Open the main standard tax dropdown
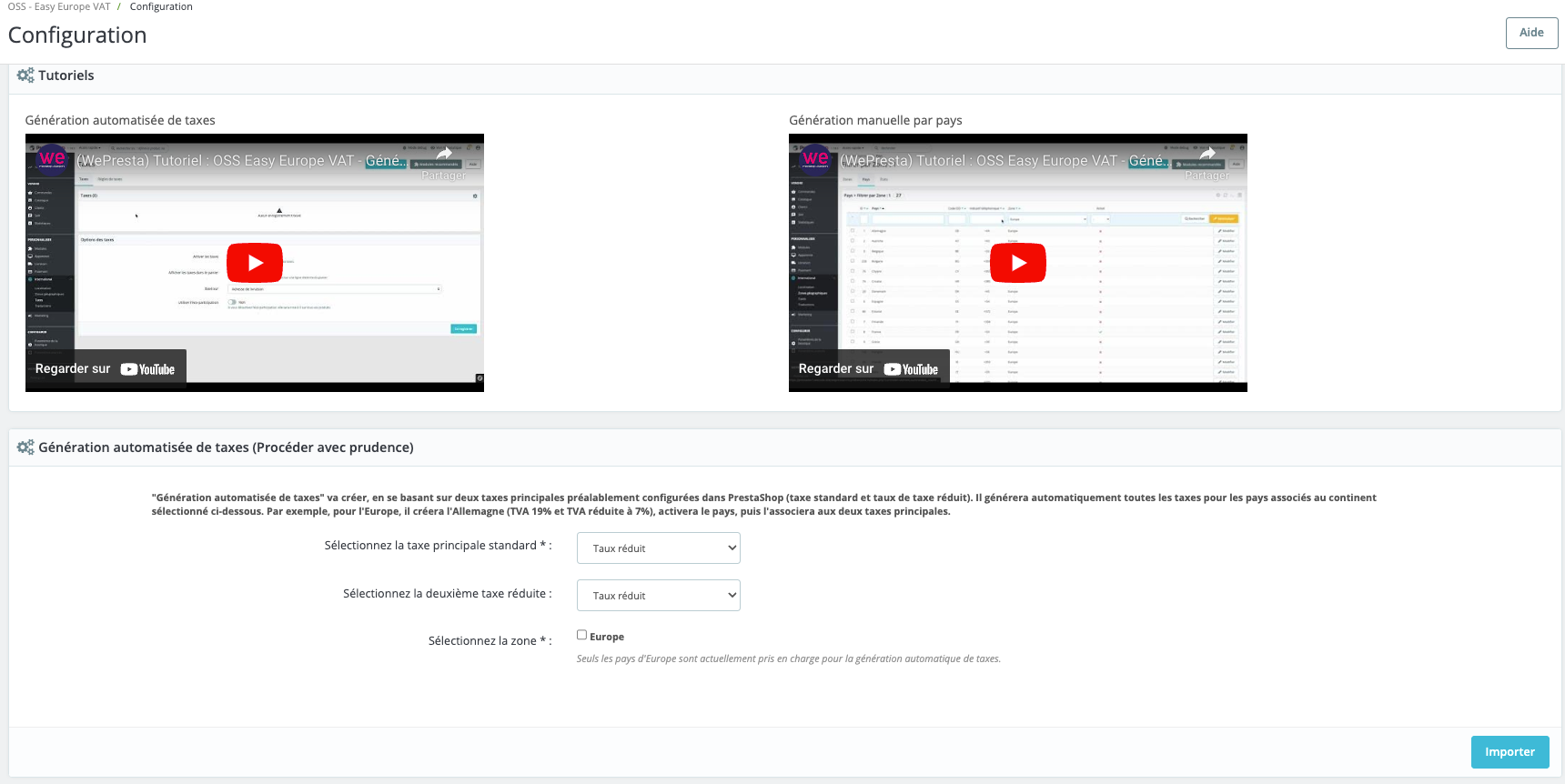Screen dimensions: 1565x784 tap(659, 548)
